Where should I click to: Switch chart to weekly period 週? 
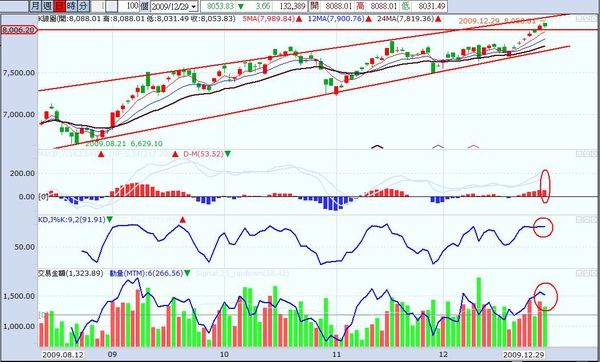coord(47,6)
